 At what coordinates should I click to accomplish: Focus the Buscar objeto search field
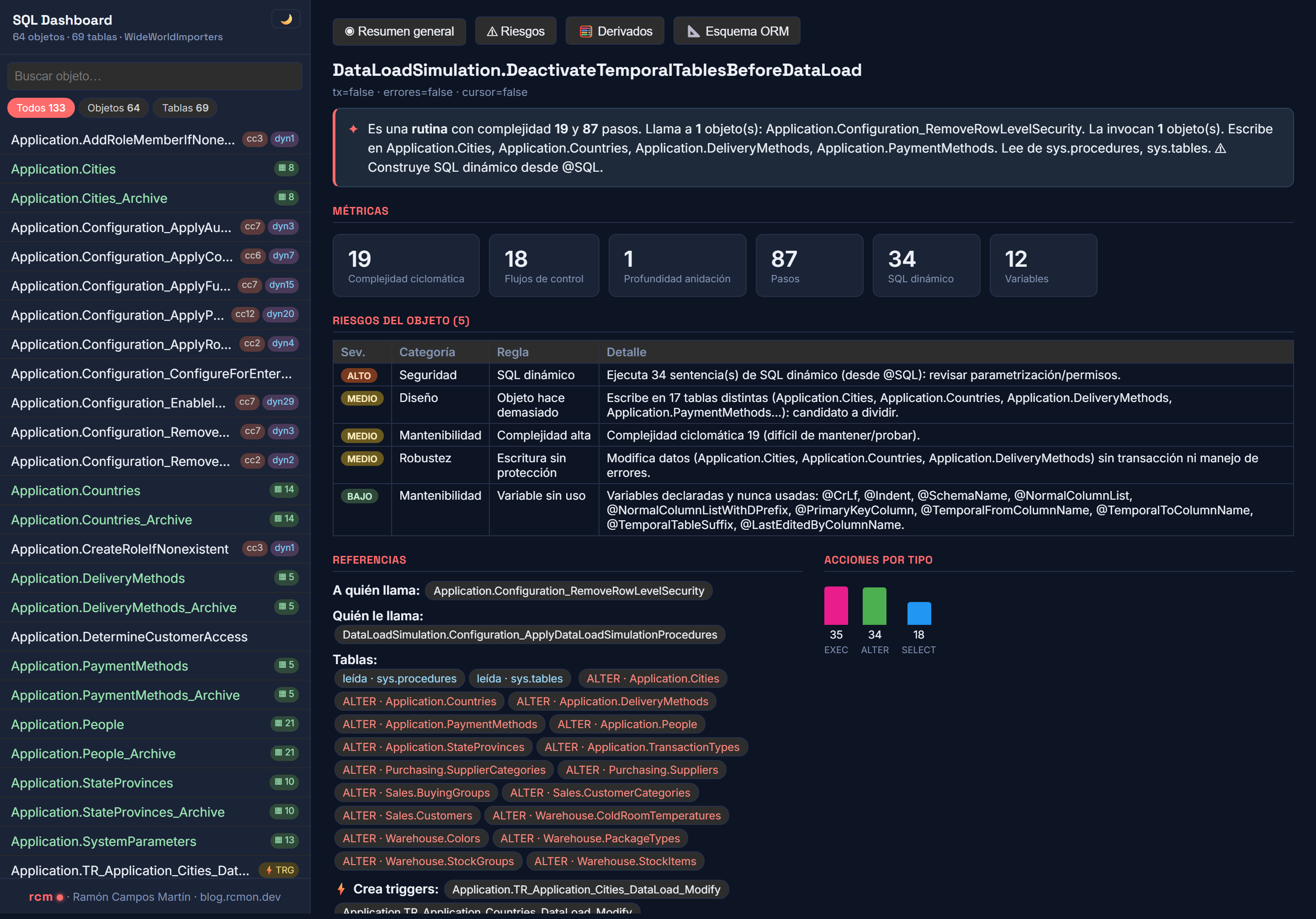pyautogui.click(x=155, y=76)
